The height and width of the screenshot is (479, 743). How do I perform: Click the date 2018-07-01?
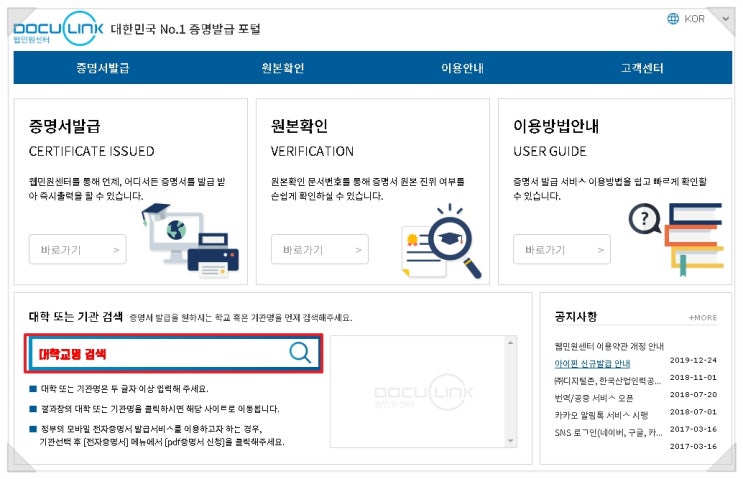point(693,412)
